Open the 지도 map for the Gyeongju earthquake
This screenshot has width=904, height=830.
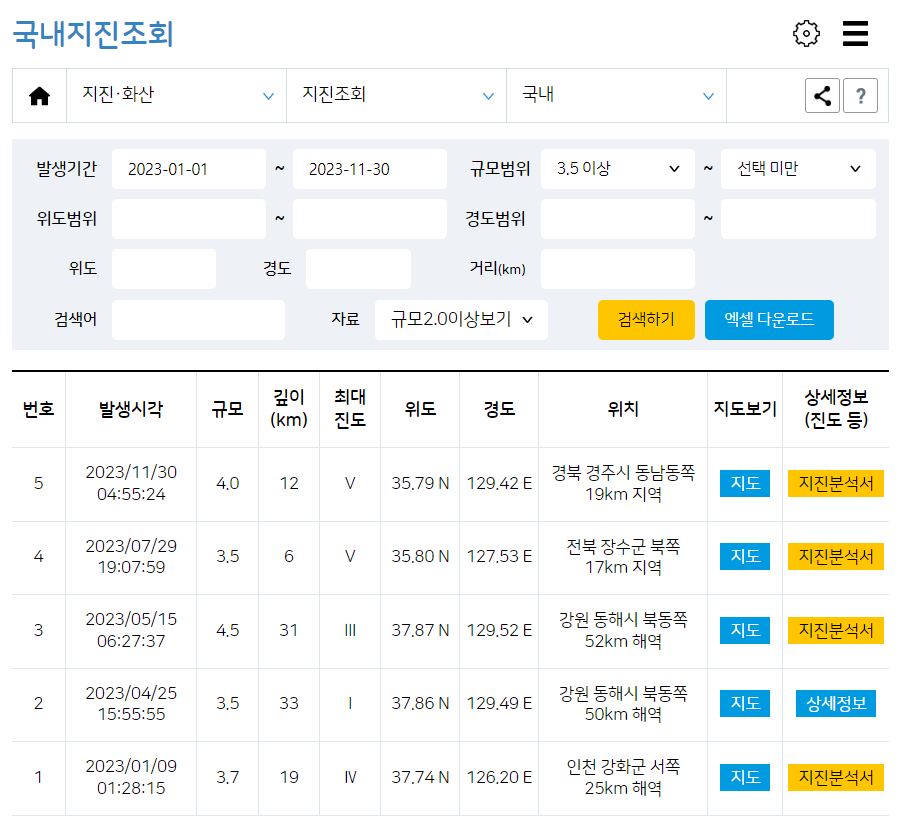pos(744,484)
